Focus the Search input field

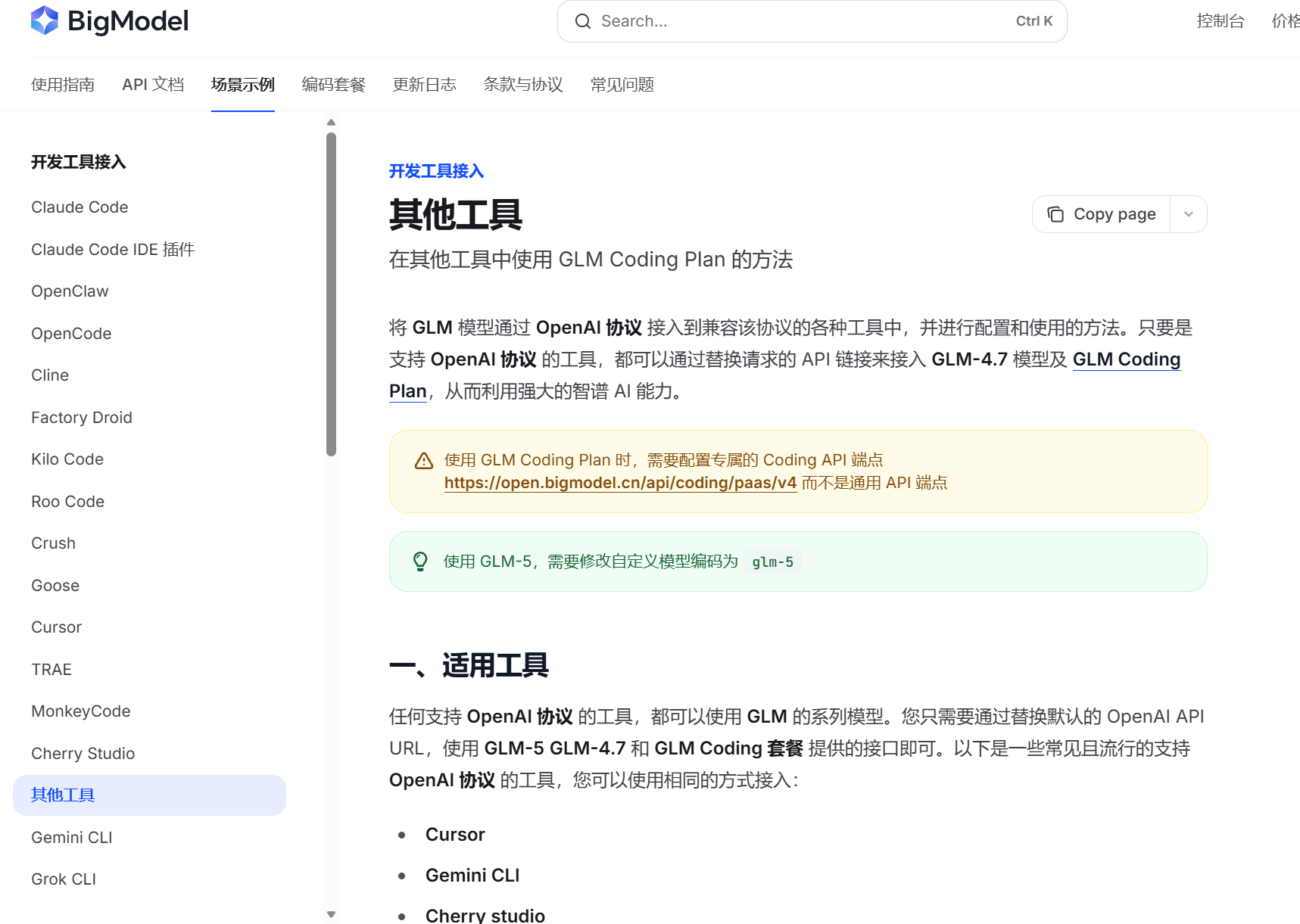[x=812, y=21]
